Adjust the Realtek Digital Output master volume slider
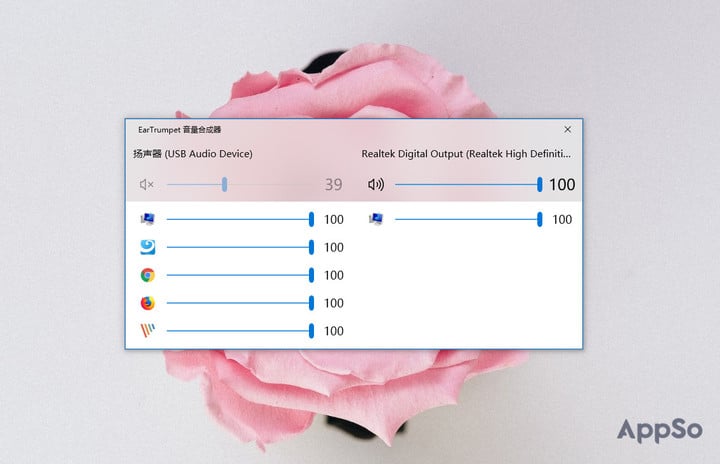Viewport: 720px width, 464px height. pyautogui.click(x=468, y=185)
